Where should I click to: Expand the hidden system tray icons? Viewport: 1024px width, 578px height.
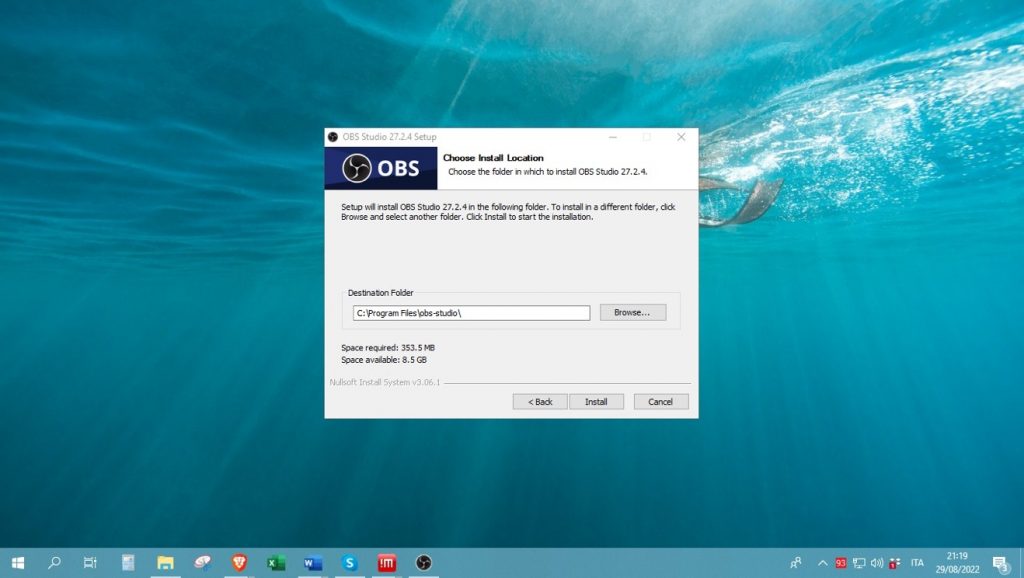pos(822,562)
